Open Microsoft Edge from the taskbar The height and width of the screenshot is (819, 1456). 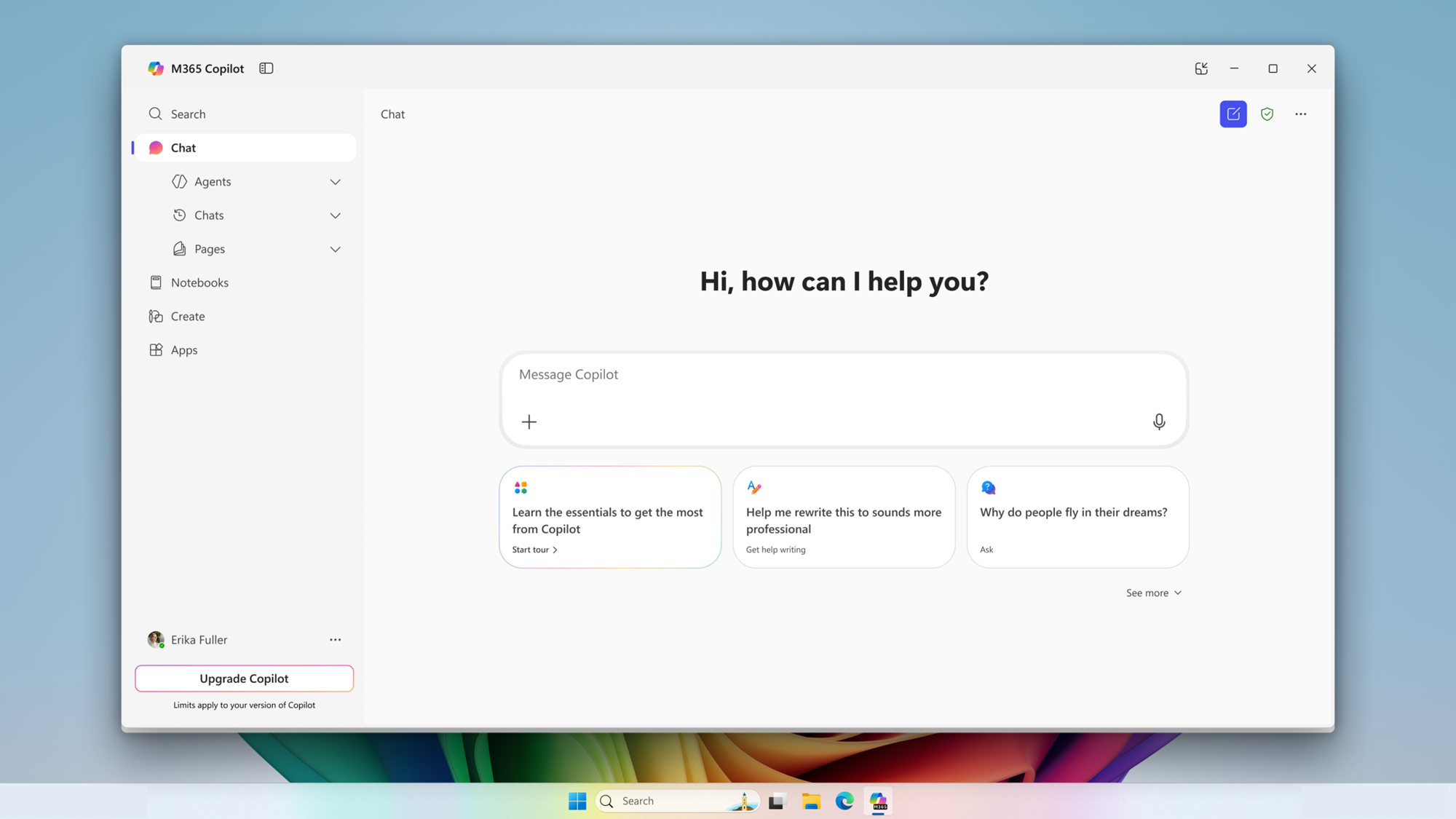pos(844,801)
